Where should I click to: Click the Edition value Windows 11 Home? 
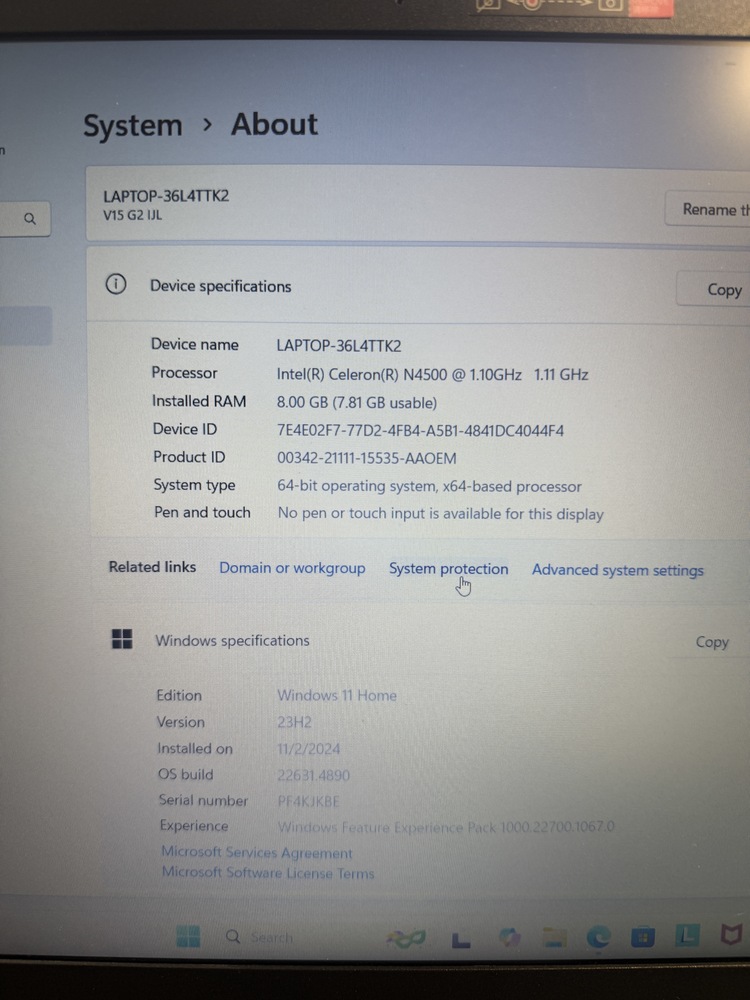[x=337, y=695]
